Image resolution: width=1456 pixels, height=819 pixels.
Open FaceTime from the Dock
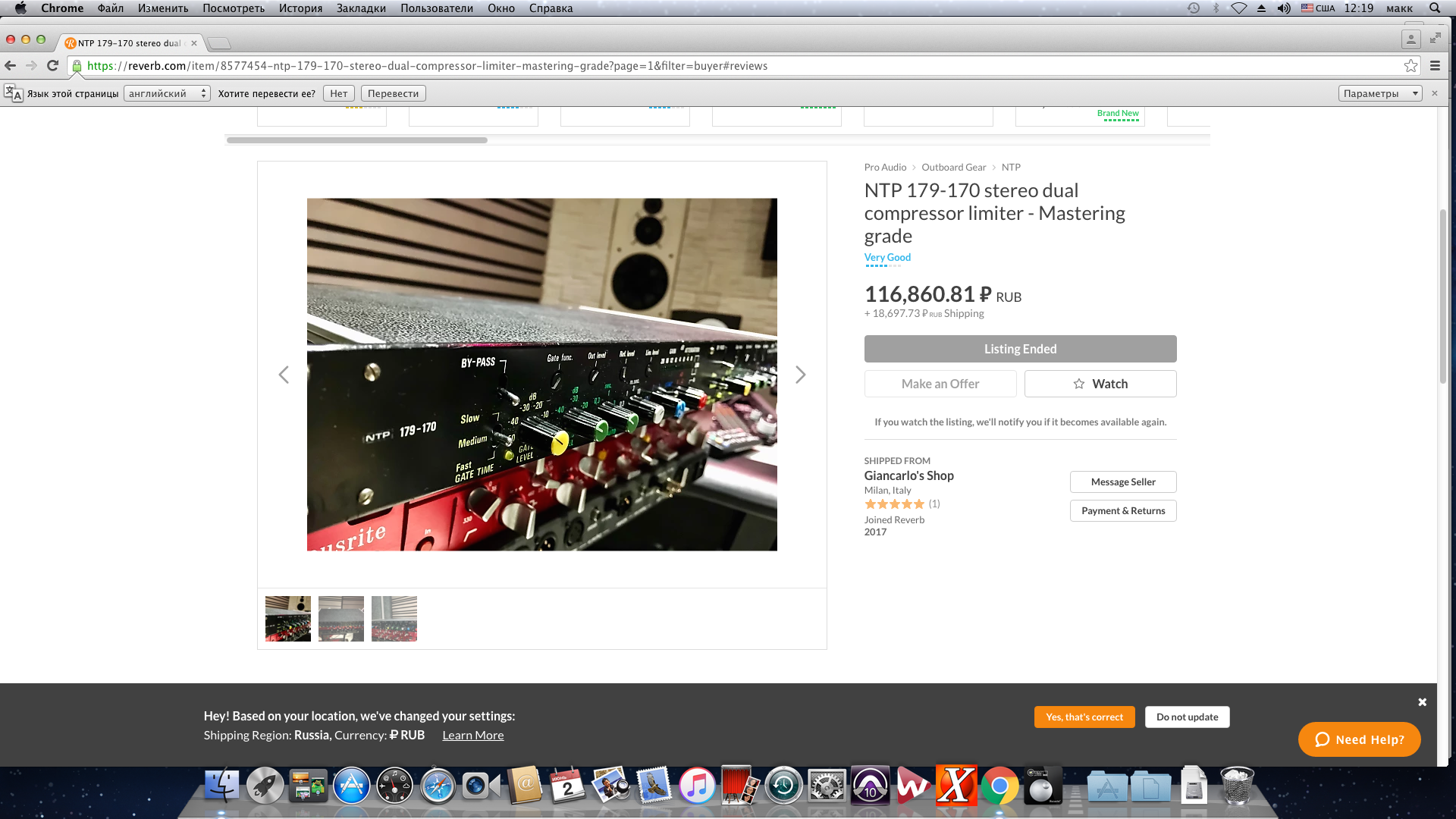[x=481, y=786]
